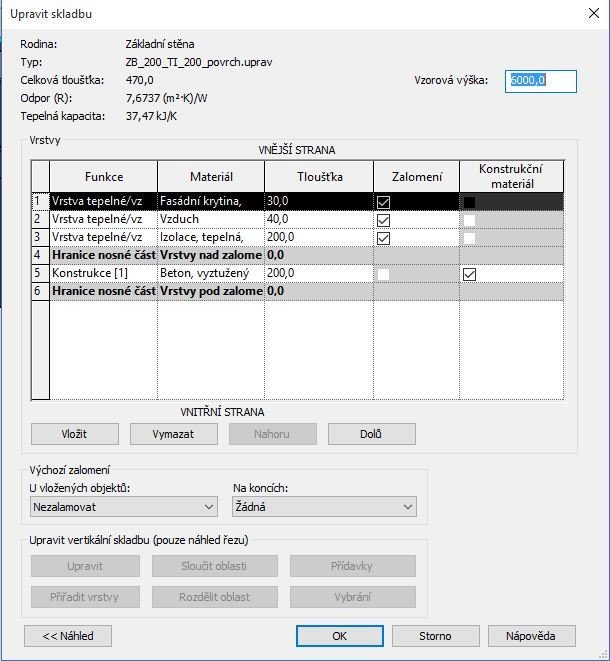Image resolution: width=610 pixels, height=661 pixels.
Task: Click Vrstvy nad zalomením cell
Action: tap(211, 255)
